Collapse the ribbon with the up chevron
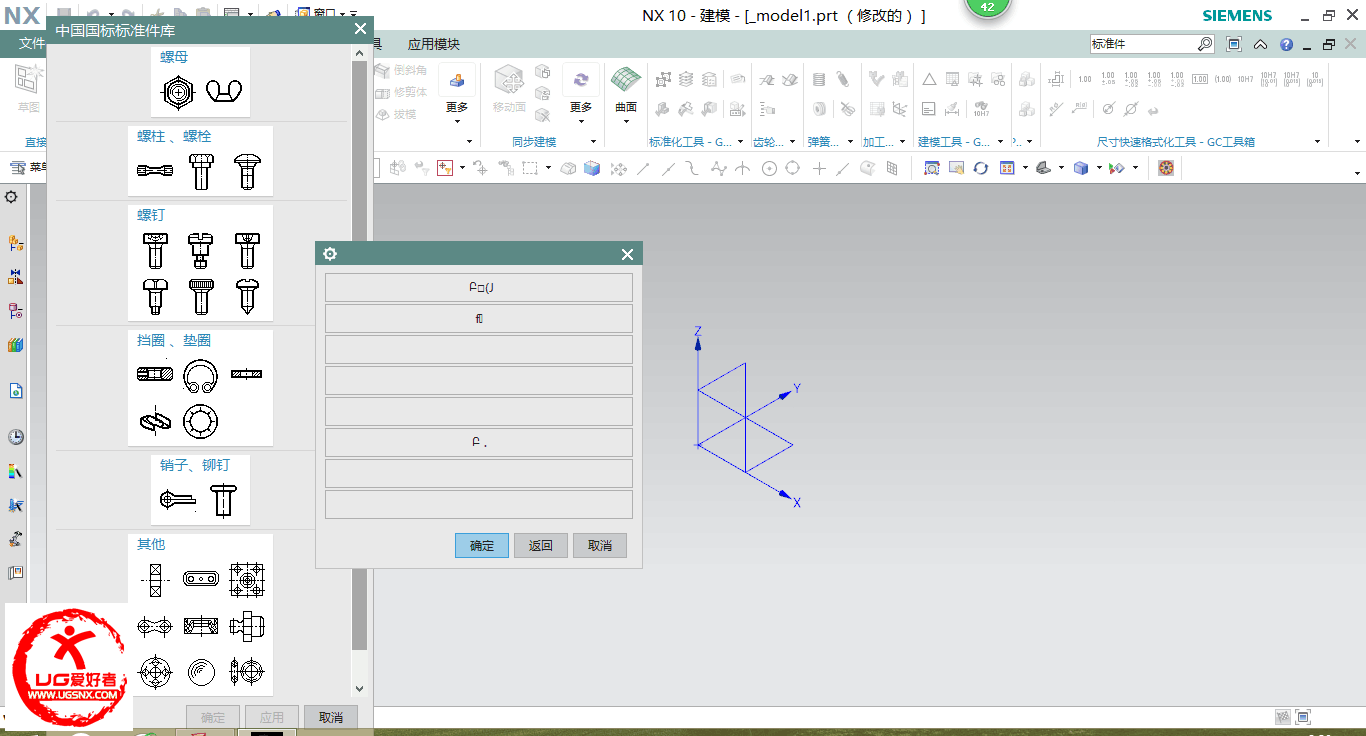The height and width of the screenshot is (736, 1366). pos(1261,44)
